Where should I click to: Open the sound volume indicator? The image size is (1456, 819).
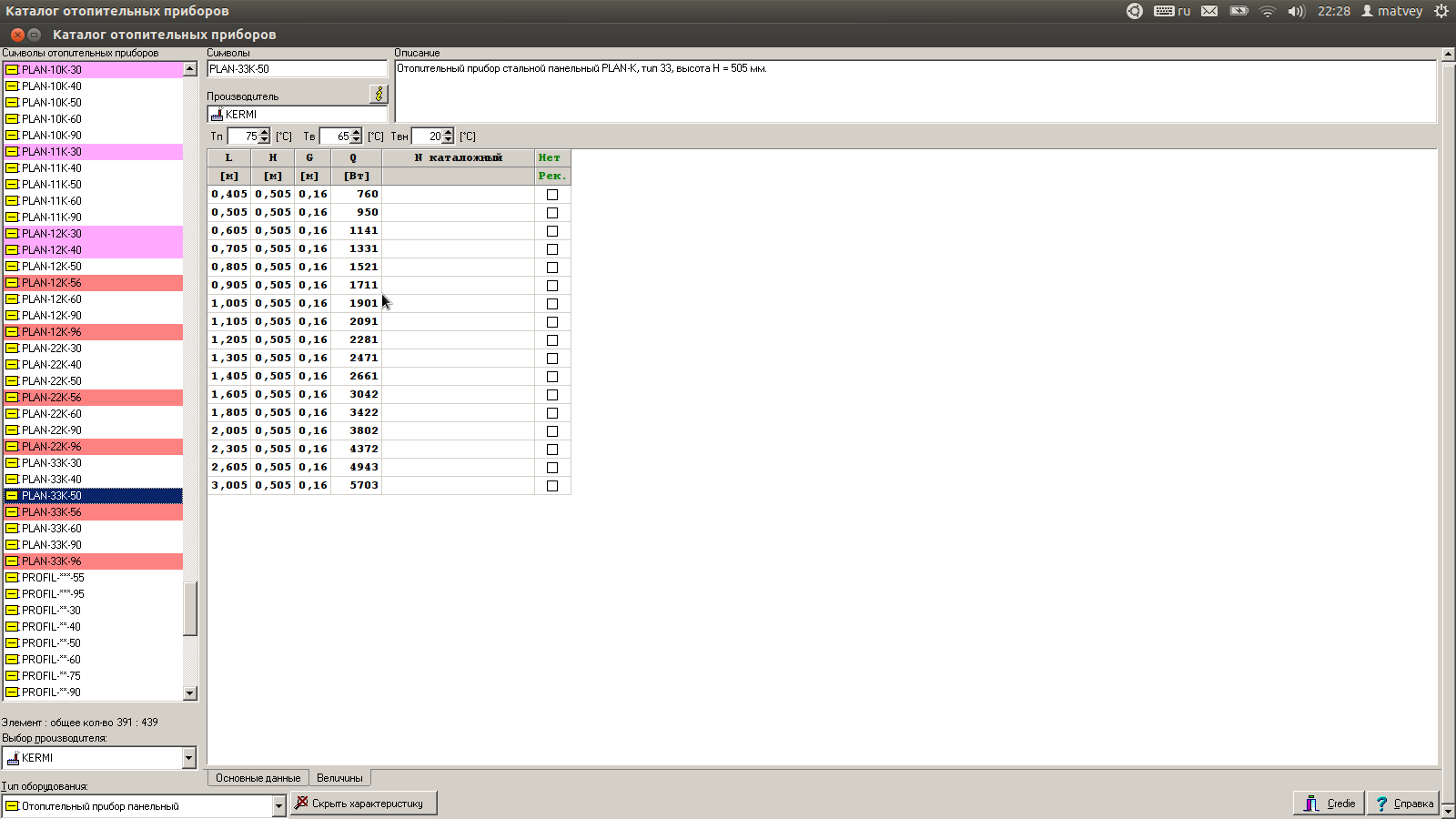coord(1297,11)
